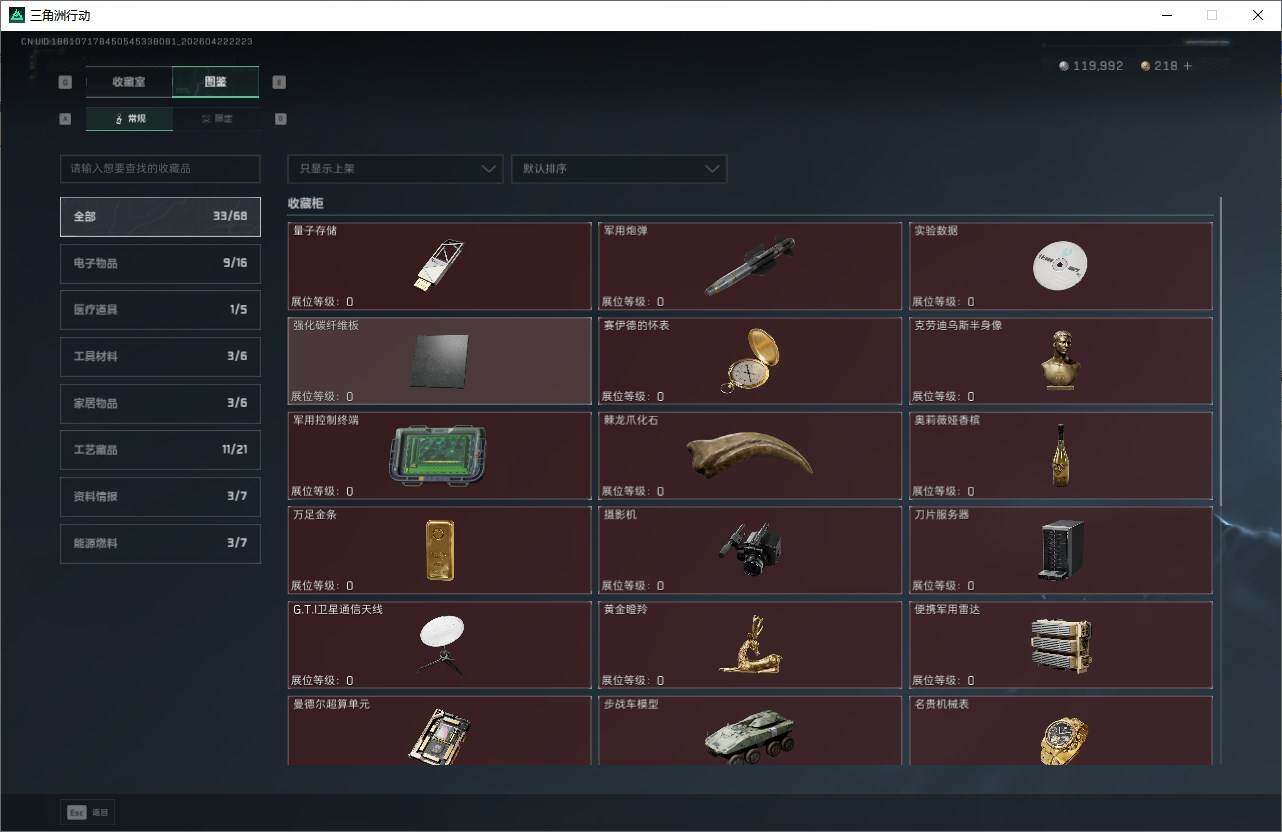Select the 便携军用雷达 radar item
Screen dimensions: 1282x832
click(x=1061, y=645)
